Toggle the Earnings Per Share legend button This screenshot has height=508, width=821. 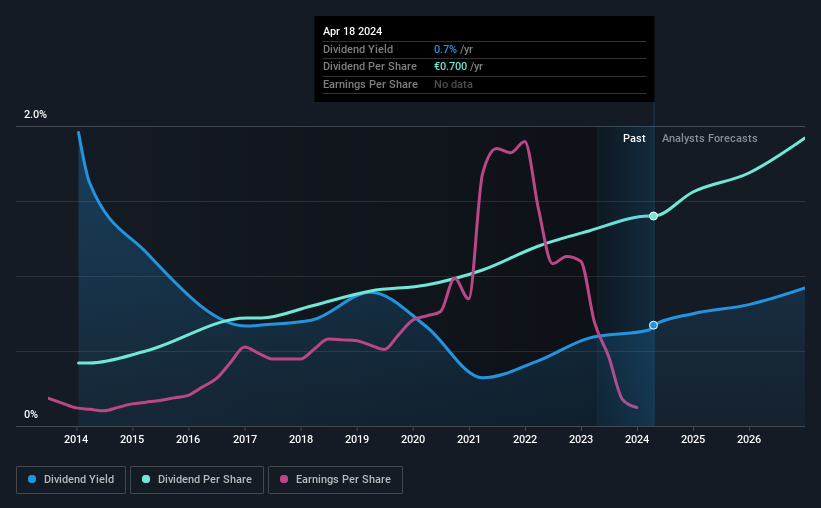tap(335, 480)
